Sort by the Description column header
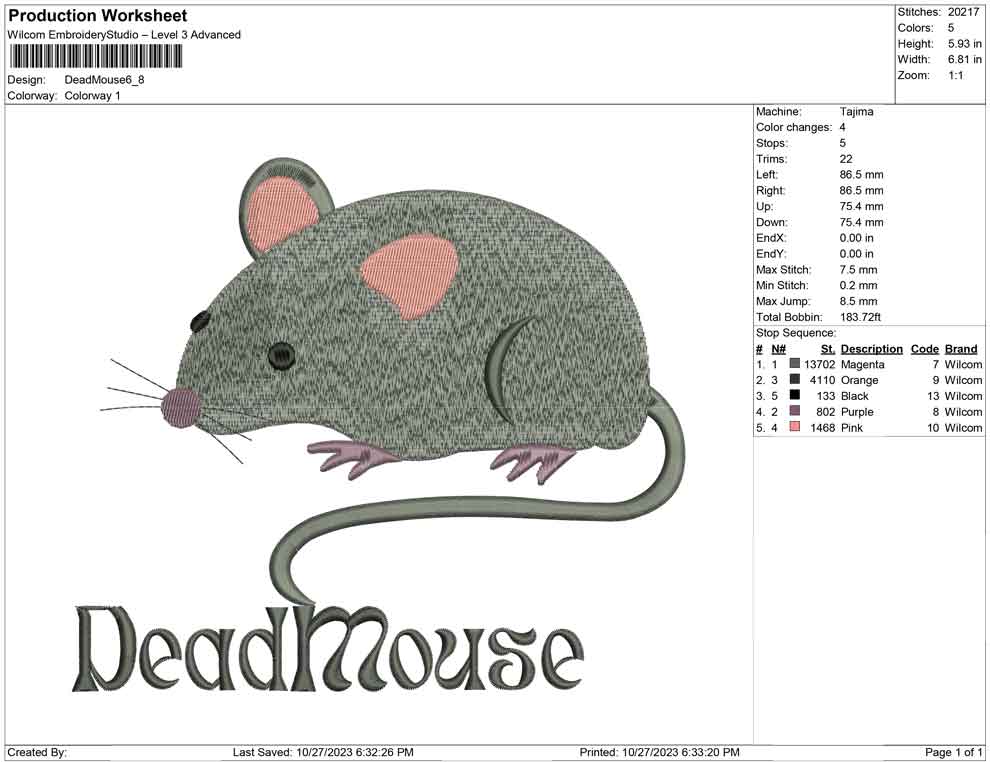990x762 pixels. click(x=871, y=348)
